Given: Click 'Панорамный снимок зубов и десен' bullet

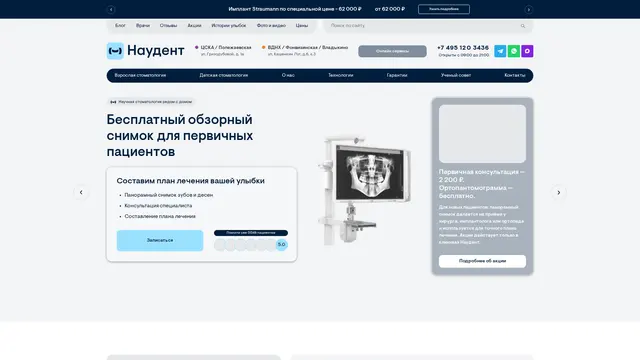Looking at the screenshot, I should coord(169,195).
